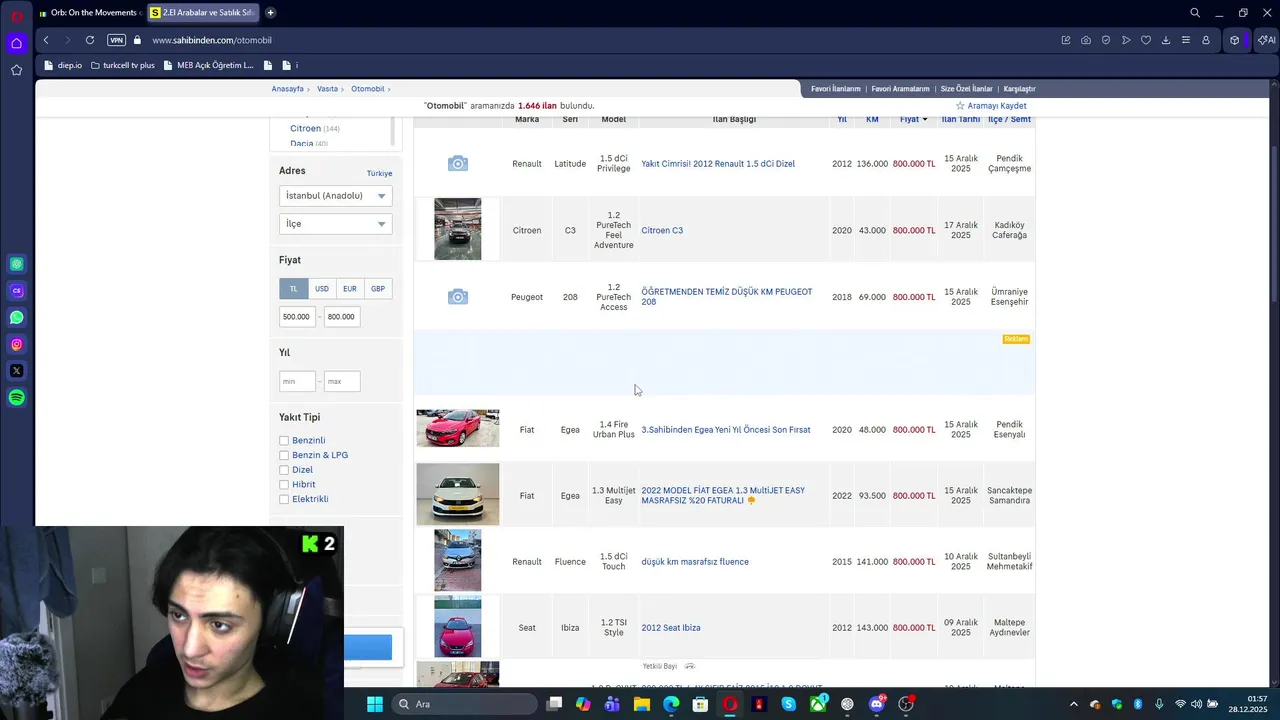This screenshot has width=1280, height=720.
Task: Go to Vasıta breadcrumb
Action: [327, 89]
